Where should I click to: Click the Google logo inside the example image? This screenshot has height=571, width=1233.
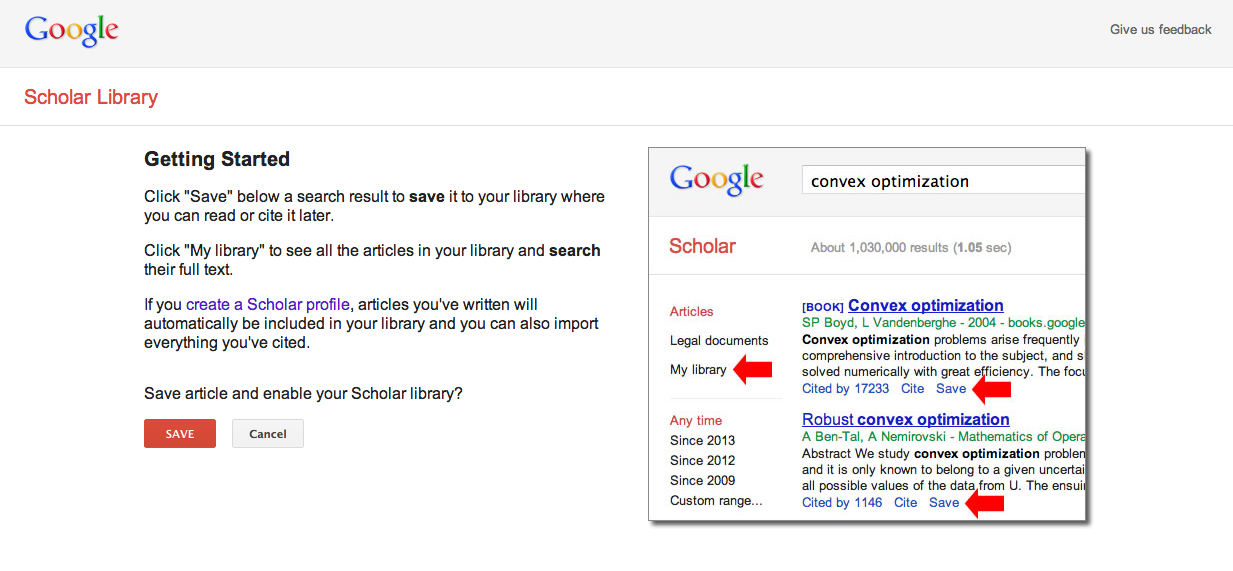pyautogui.click(x=716, y=180)
